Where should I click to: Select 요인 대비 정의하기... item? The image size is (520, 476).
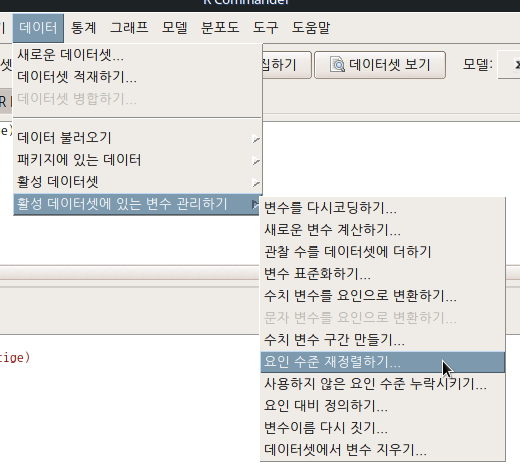point(383,406)
